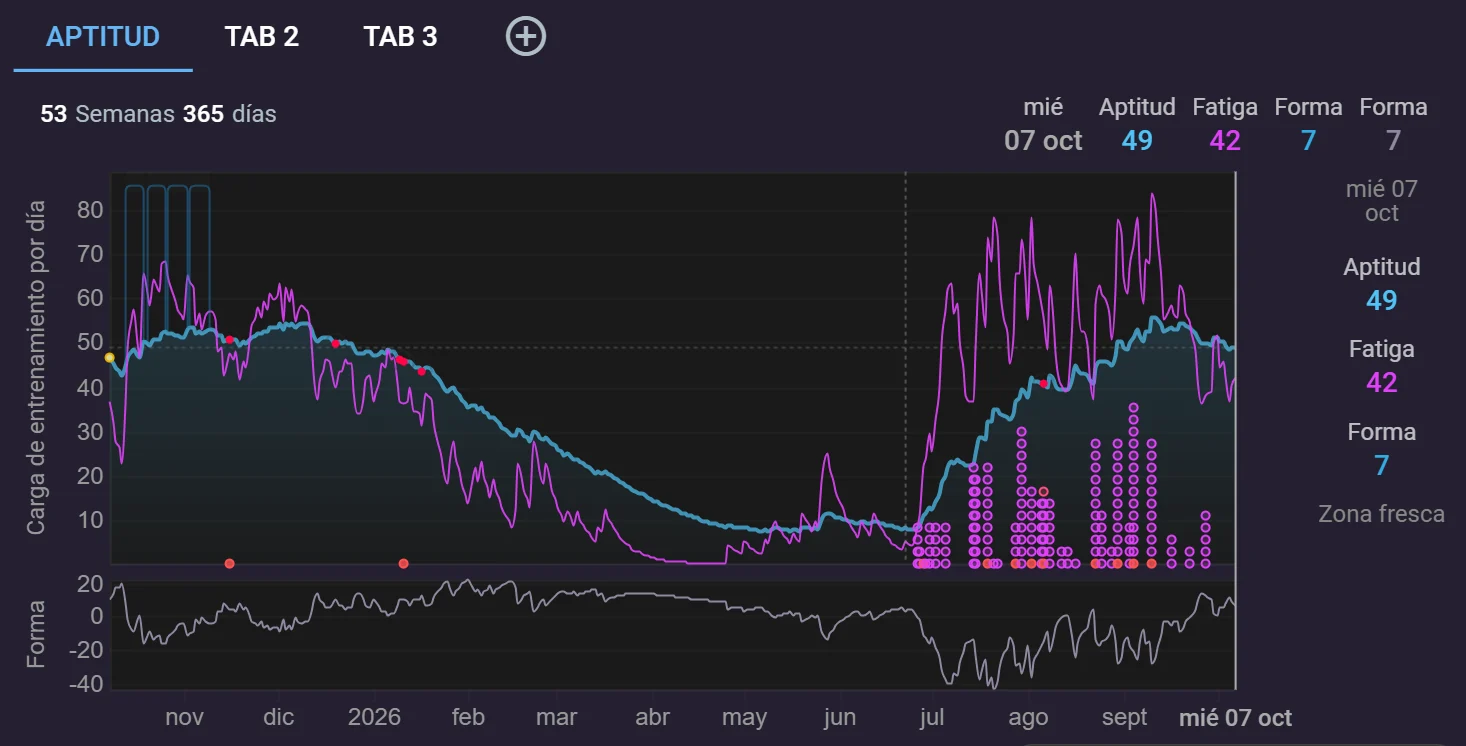The height and width of the screenshot is (746, 1466).
Task: Click the red marker on fitness line mid-November
Action: [x=230, y=340]
